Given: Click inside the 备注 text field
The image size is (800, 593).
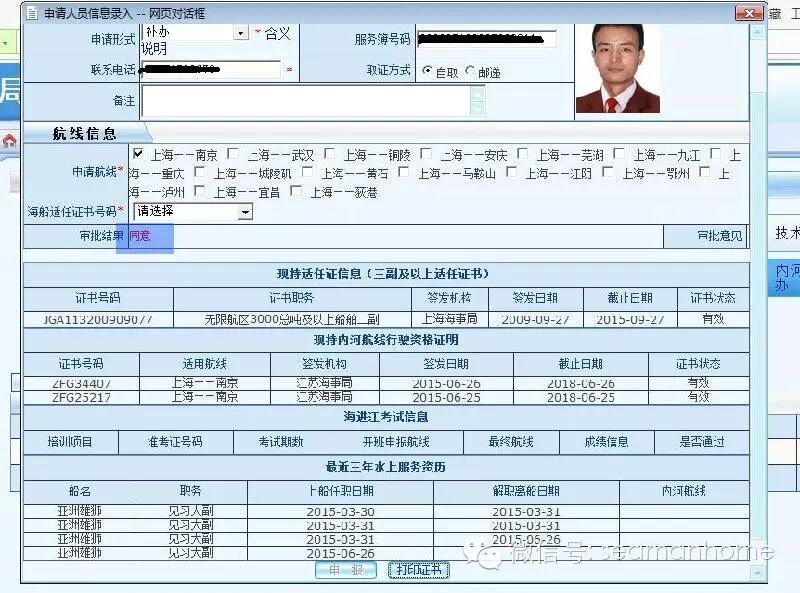Looking at the screenshot, I should pos(306,101).
